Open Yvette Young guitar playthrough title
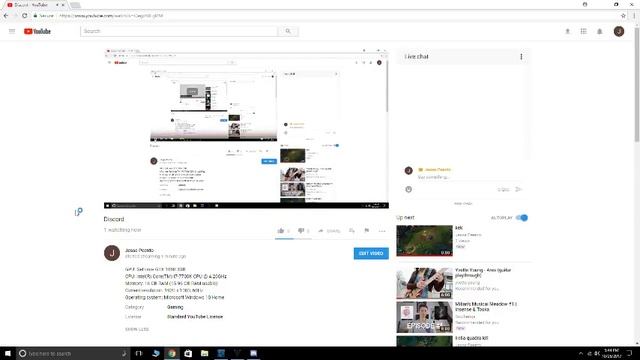 483,273
